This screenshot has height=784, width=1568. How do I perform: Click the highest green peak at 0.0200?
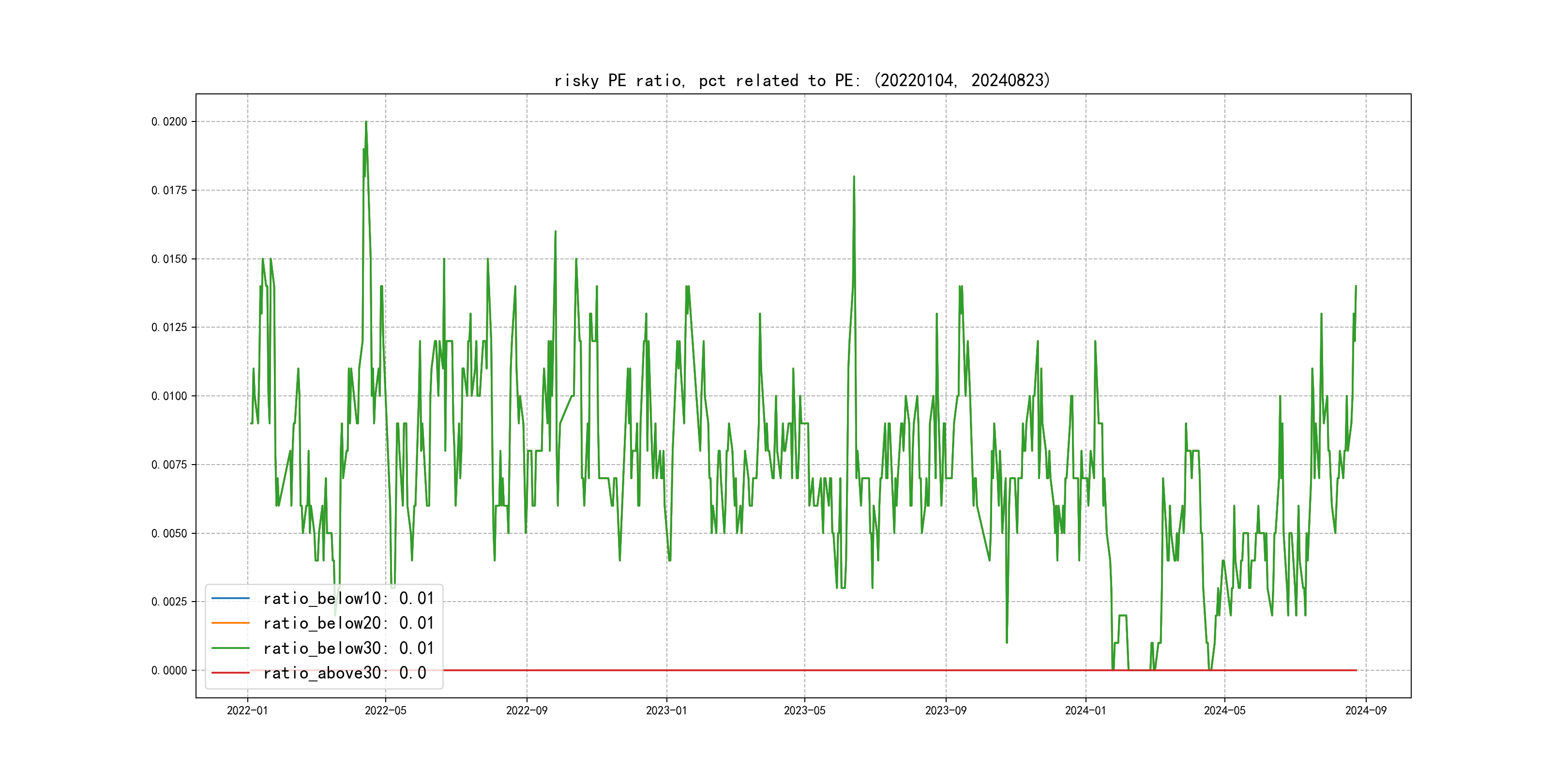[x=366, y=122]
